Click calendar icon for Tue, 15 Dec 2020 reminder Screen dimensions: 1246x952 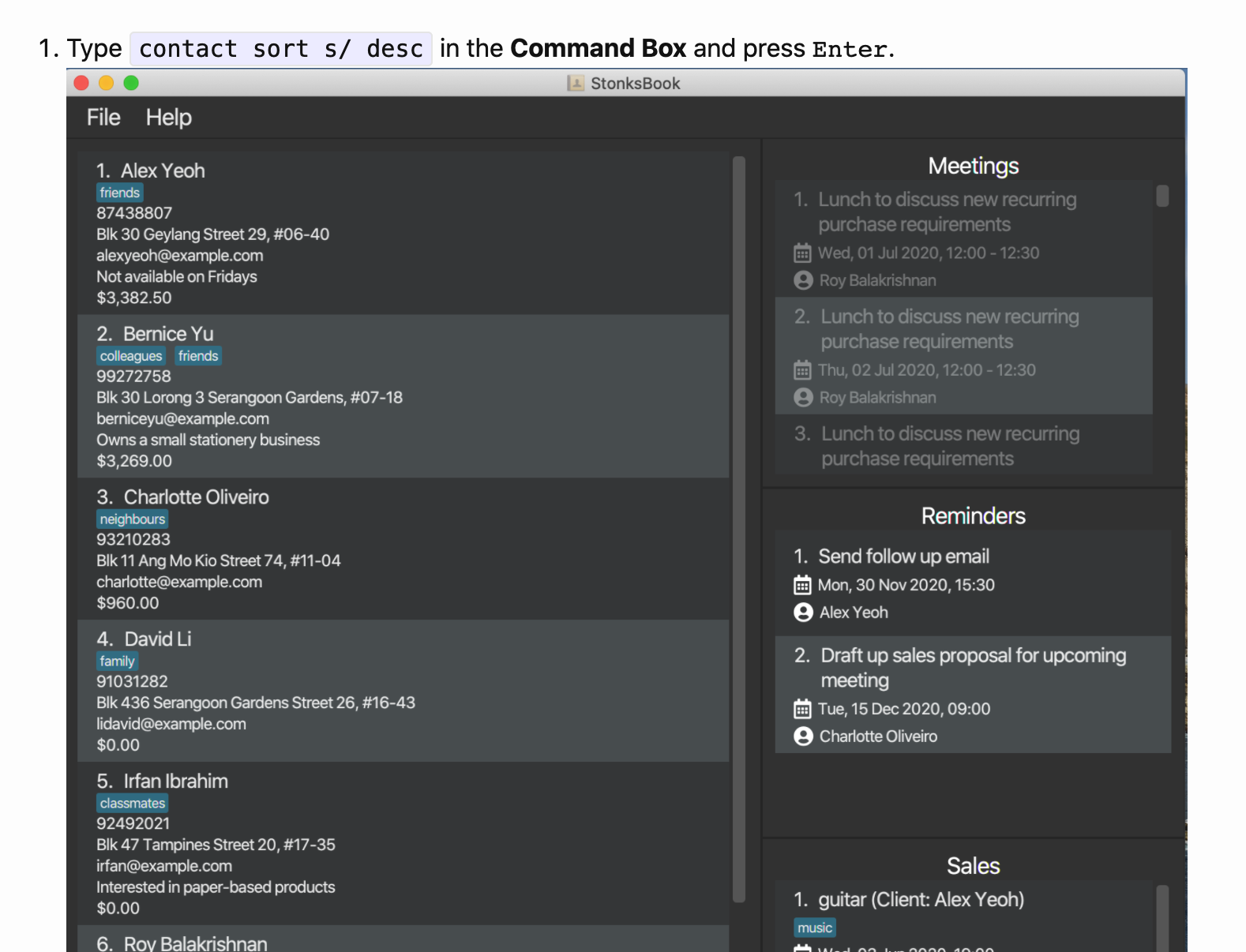(x=802, y=709)
